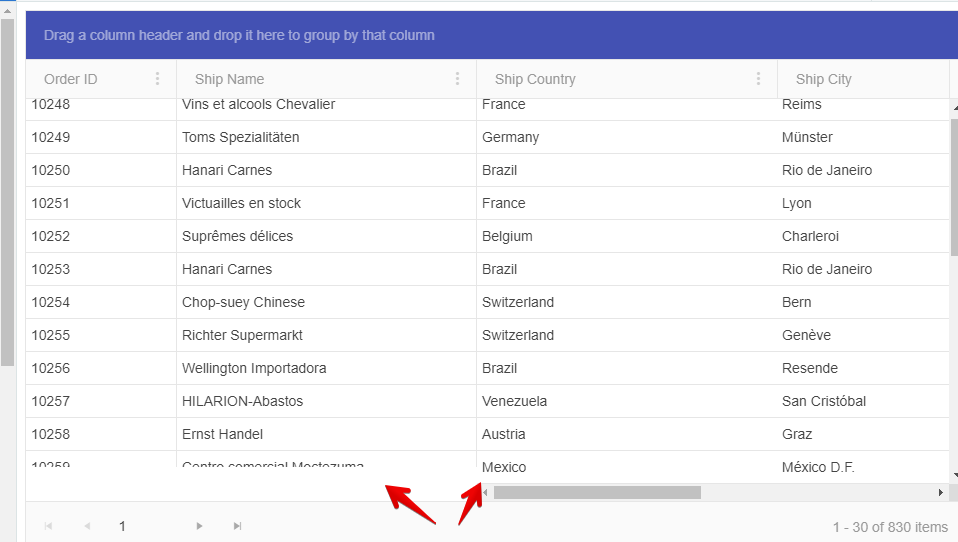This screenshot has height=542, width=958.
Task: Go to last page pager icon
Action: [237, 526]
